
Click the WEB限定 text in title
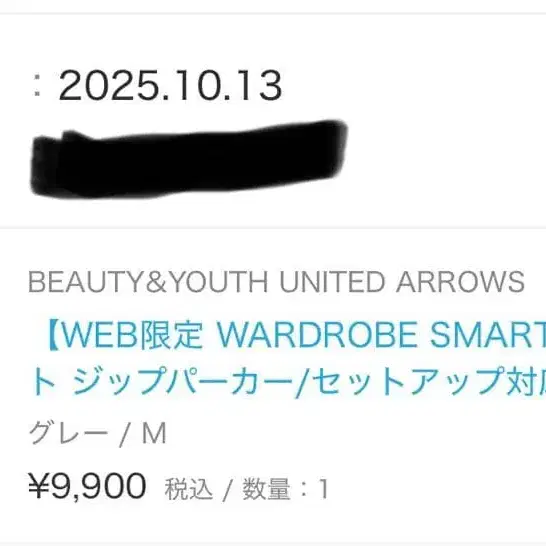pos(132,336)
